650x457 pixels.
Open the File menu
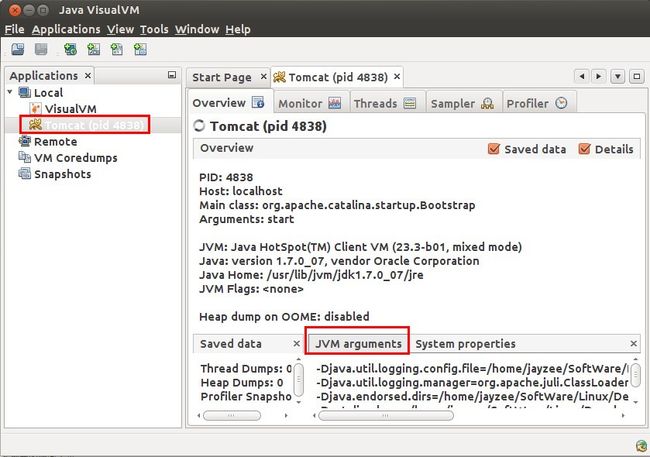tap(15, 29)
